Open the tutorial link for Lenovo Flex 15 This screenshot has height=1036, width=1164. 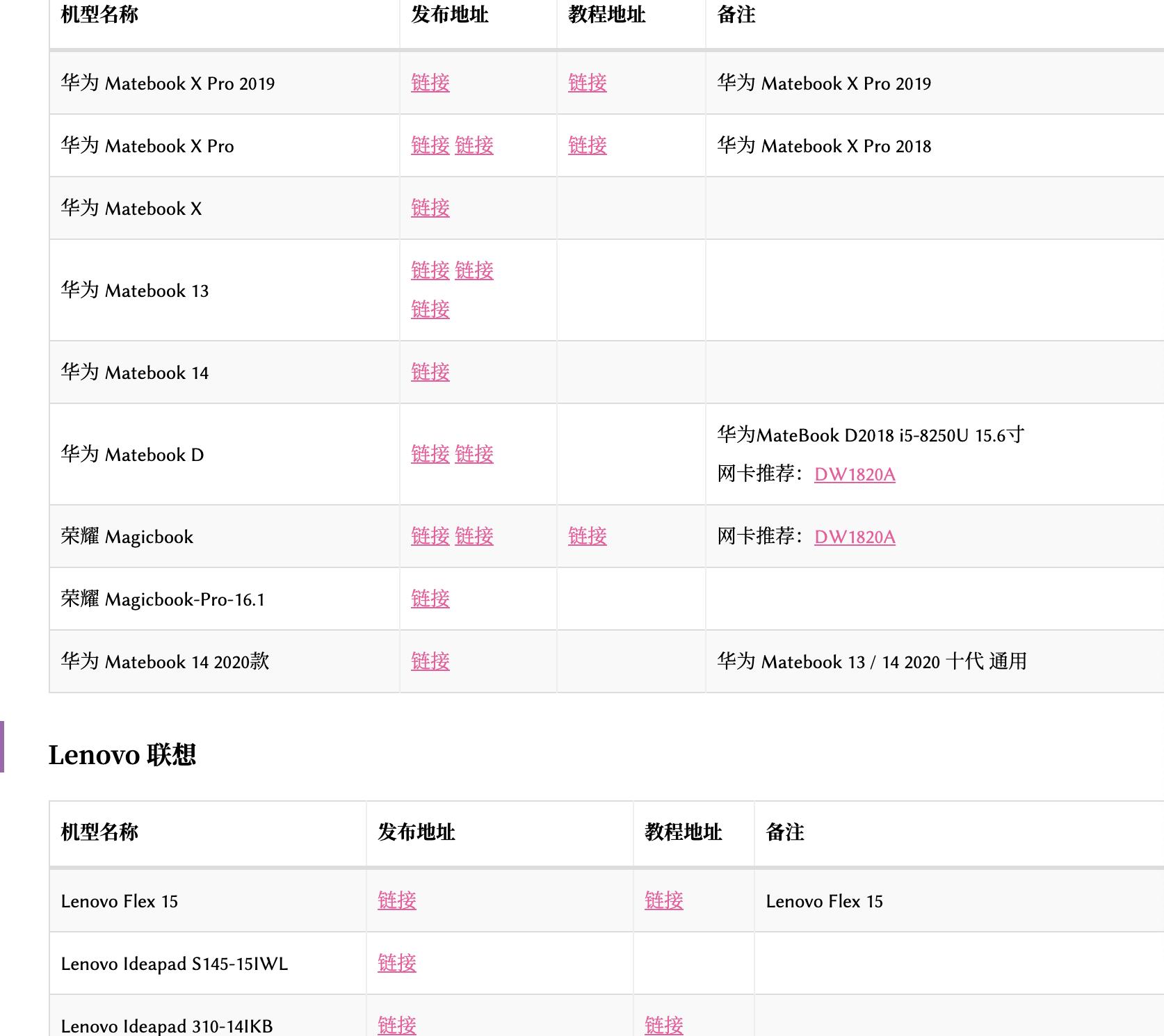664,901
